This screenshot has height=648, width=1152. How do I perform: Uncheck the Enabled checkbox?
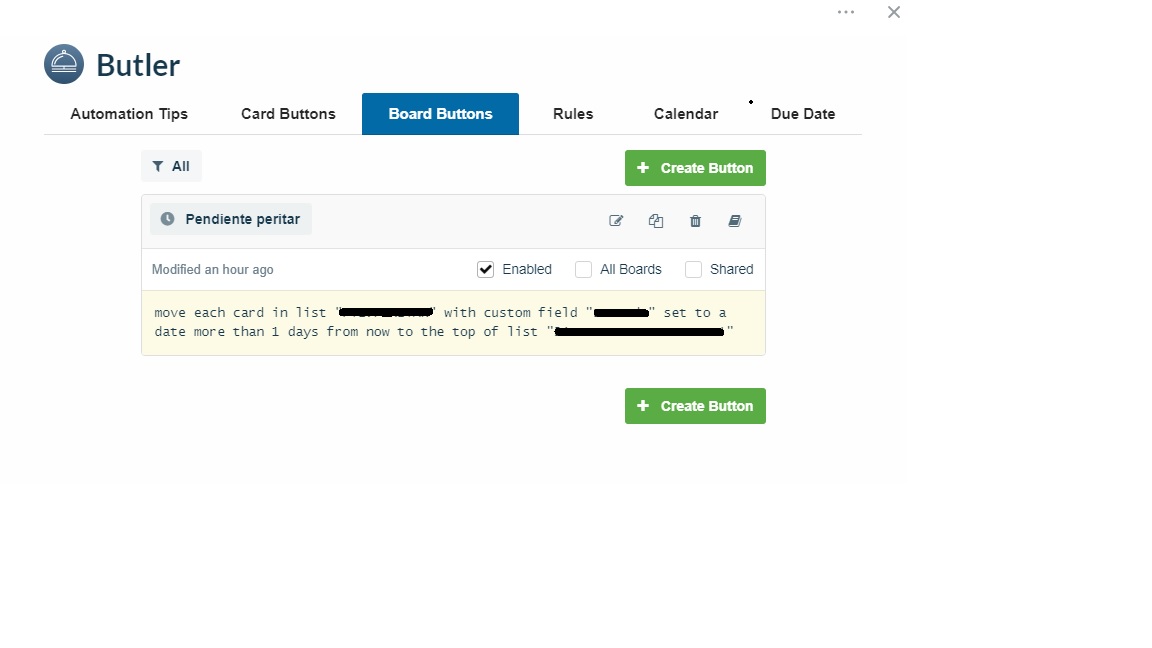point(486,270)
